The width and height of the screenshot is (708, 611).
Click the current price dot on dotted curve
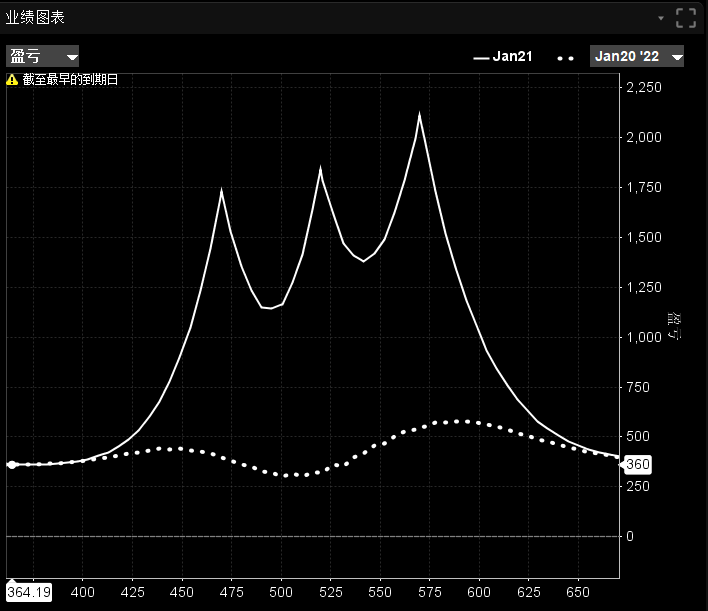[12, 465]
